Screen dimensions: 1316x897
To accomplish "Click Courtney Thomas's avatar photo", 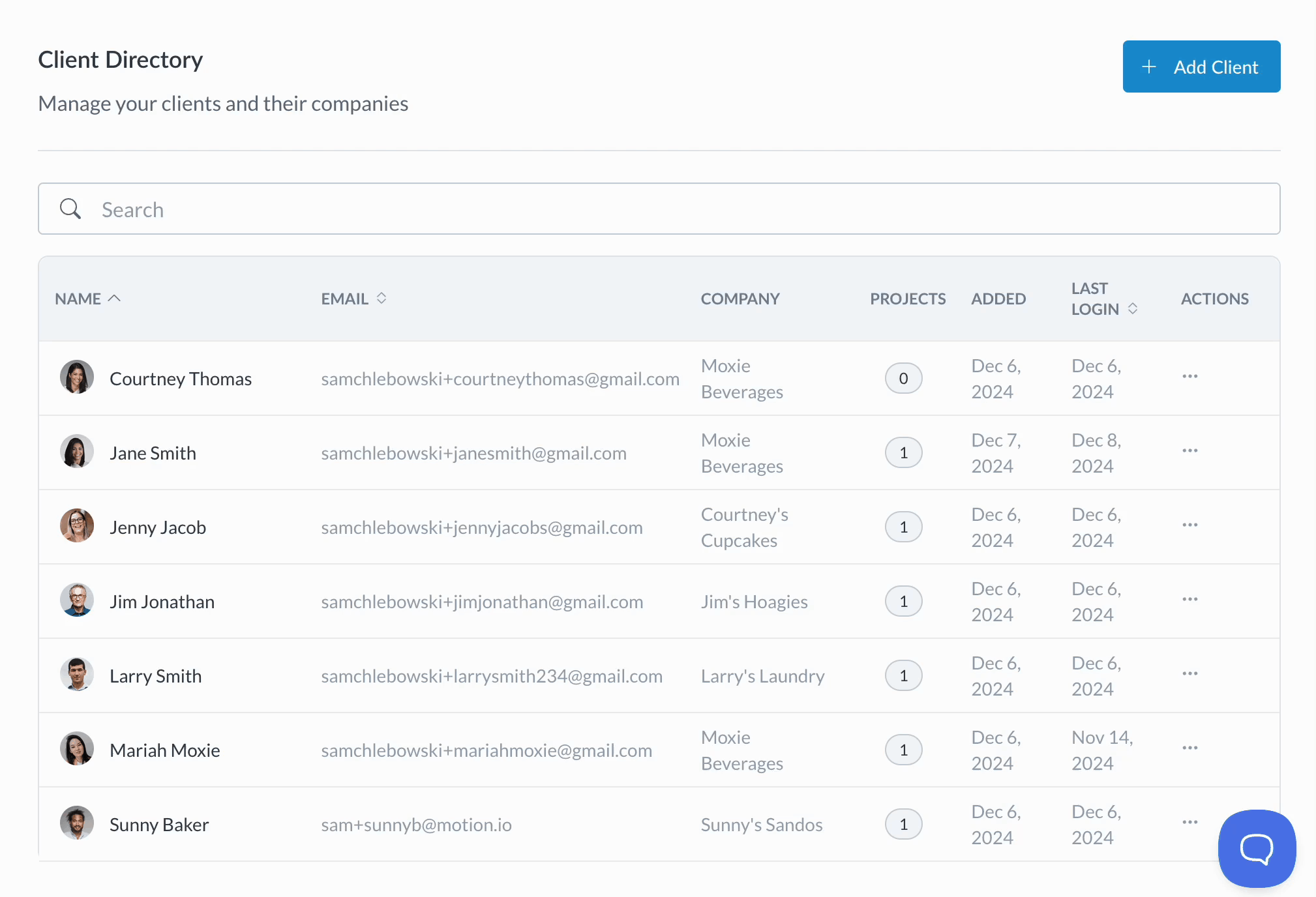I will point(77,377).
